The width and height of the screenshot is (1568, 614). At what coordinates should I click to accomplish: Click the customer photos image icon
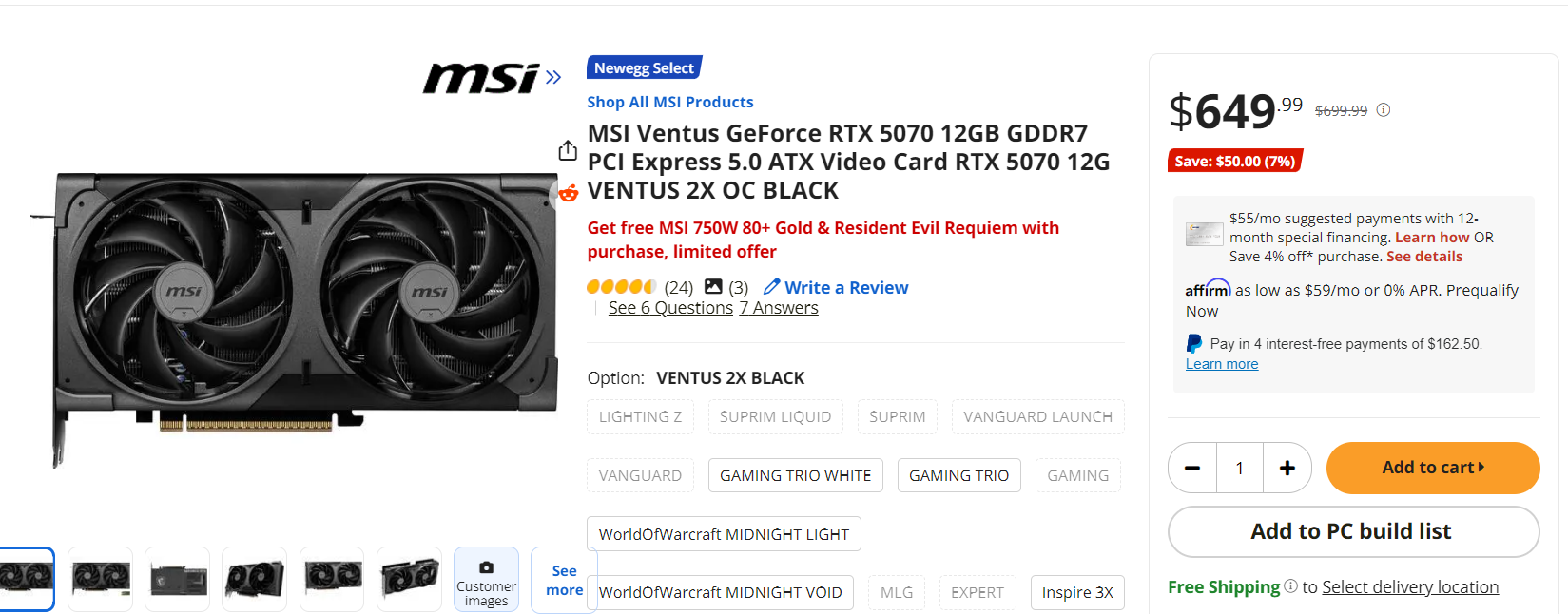click(x=713, y=287)
